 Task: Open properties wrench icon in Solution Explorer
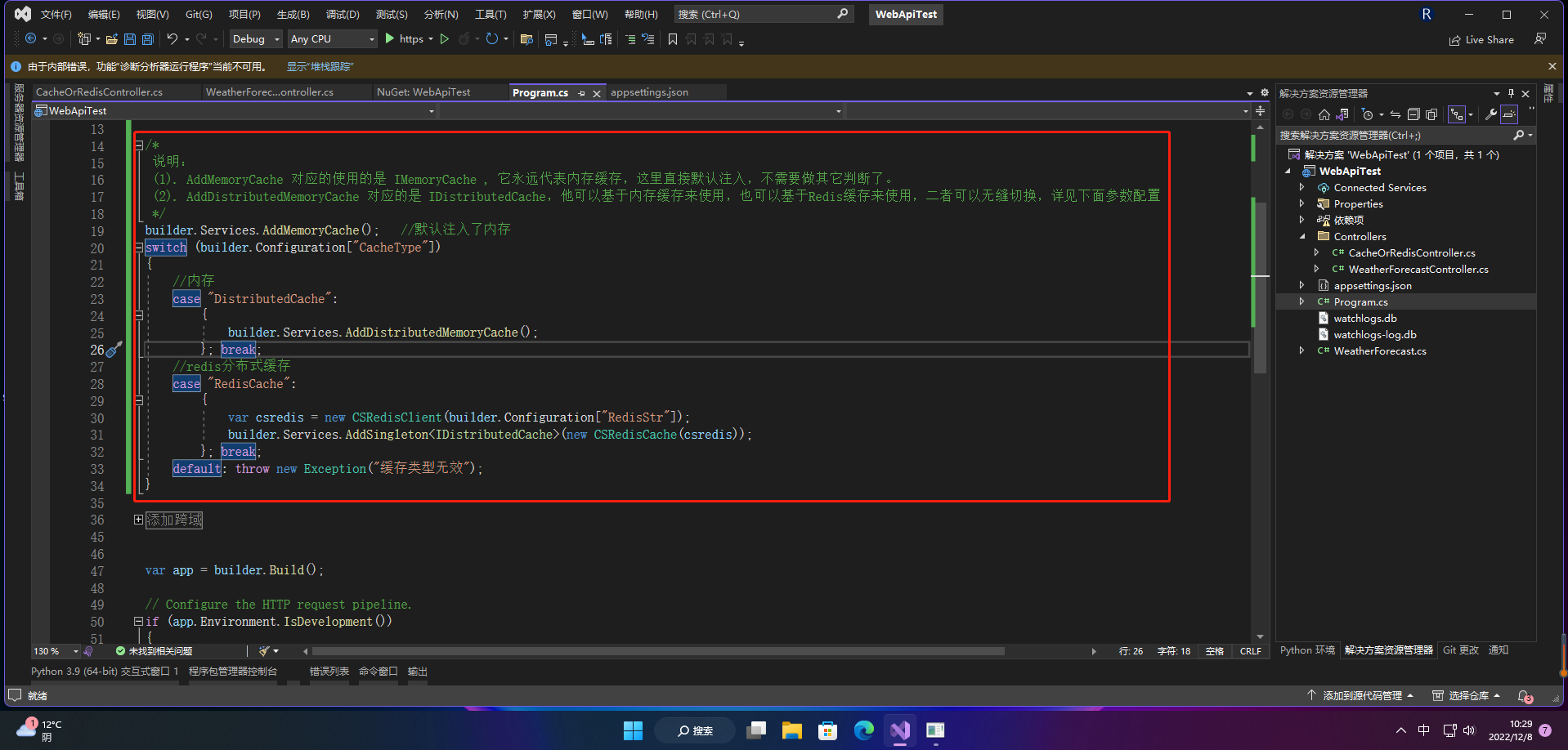[1491, 114]
